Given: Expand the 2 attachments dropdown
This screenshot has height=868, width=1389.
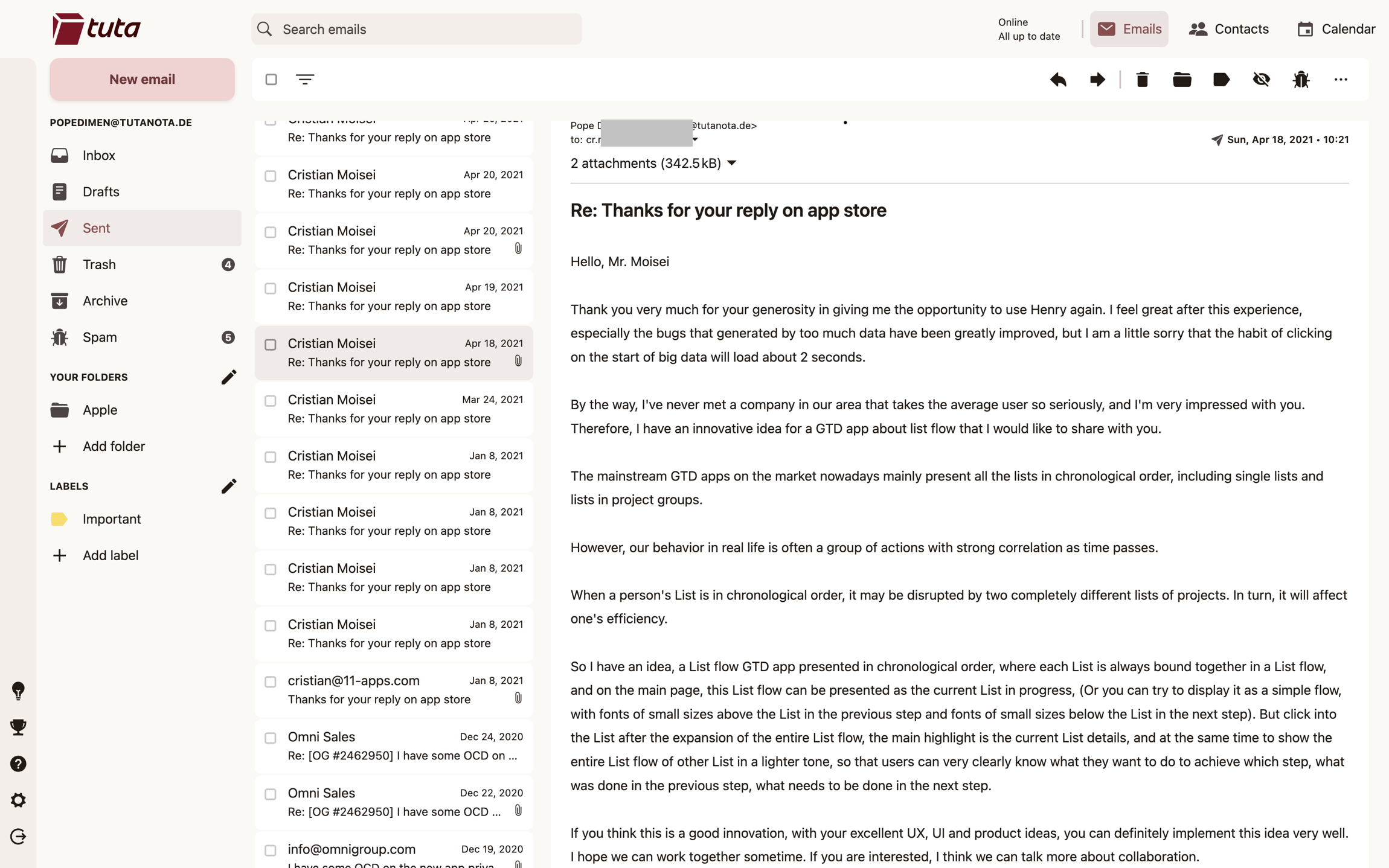Looking at the screenshot, I should point(732,164).
